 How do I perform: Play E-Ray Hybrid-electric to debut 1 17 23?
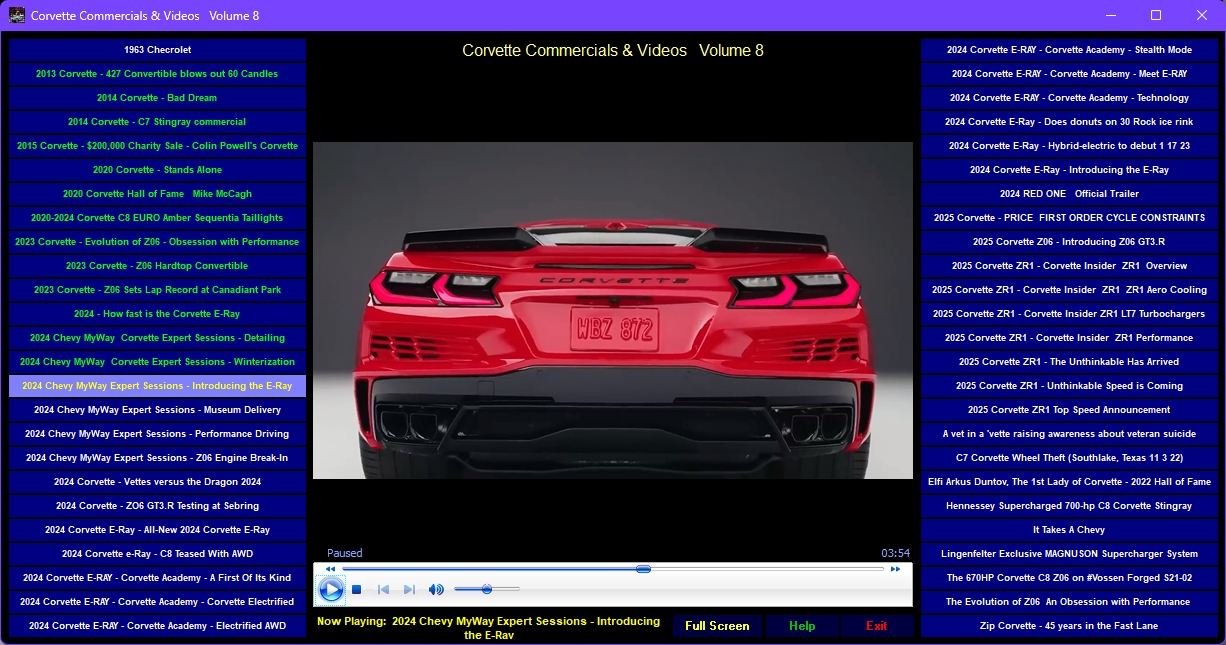point(1069,145)
